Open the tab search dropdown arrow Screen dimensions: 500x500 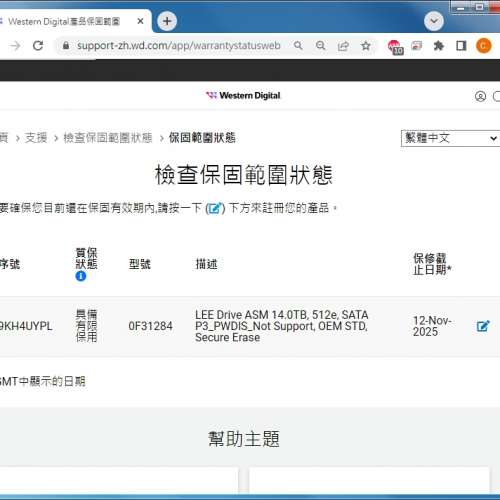tap(434, 21)
